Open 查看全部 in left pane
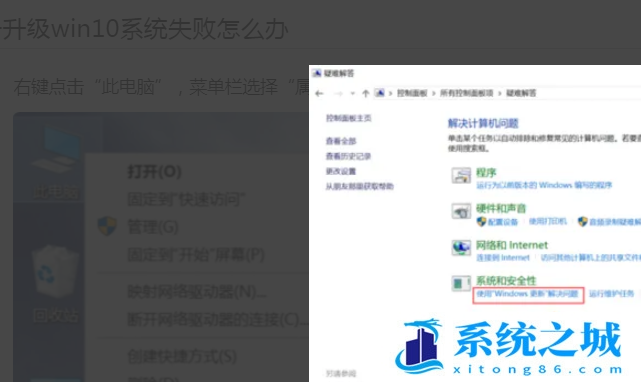641x382 pixels. [341, 141]
